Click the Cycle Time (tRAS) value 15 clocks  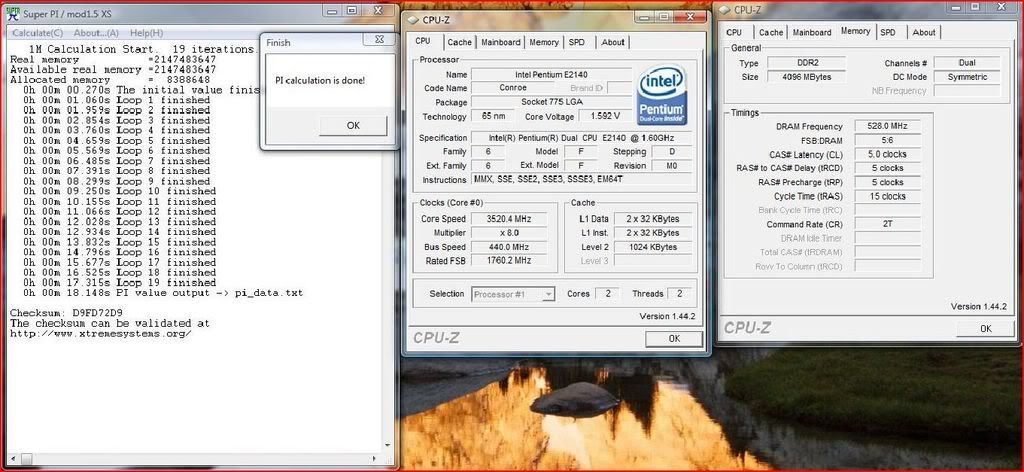tap(887, 196)
